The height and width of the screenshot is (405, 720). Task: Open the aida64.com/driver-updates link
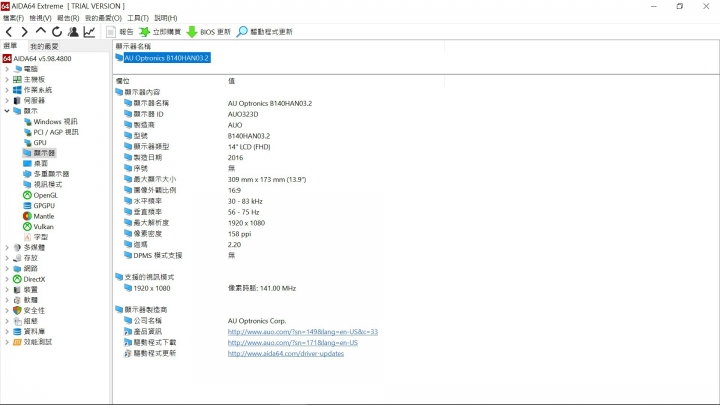coord(286,354)
